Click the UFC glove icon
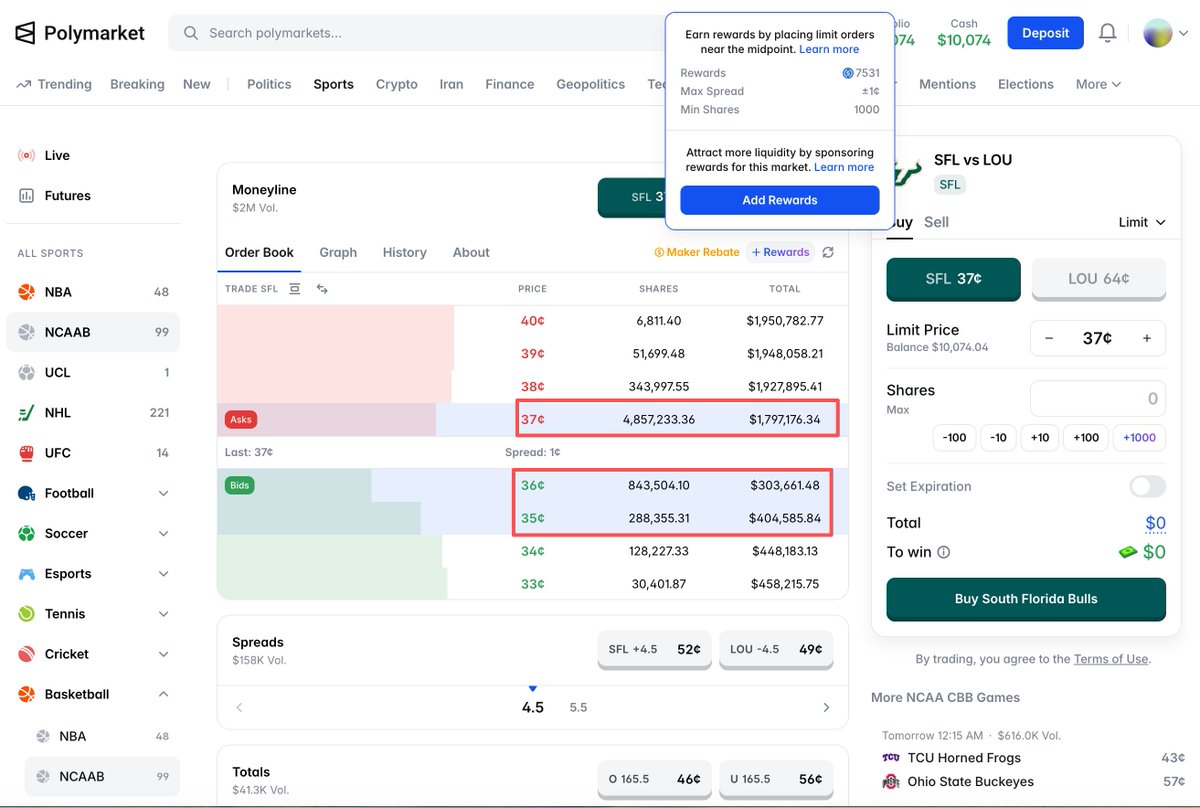This screenshot has width=1200, height=808. [x=27, y=453]
